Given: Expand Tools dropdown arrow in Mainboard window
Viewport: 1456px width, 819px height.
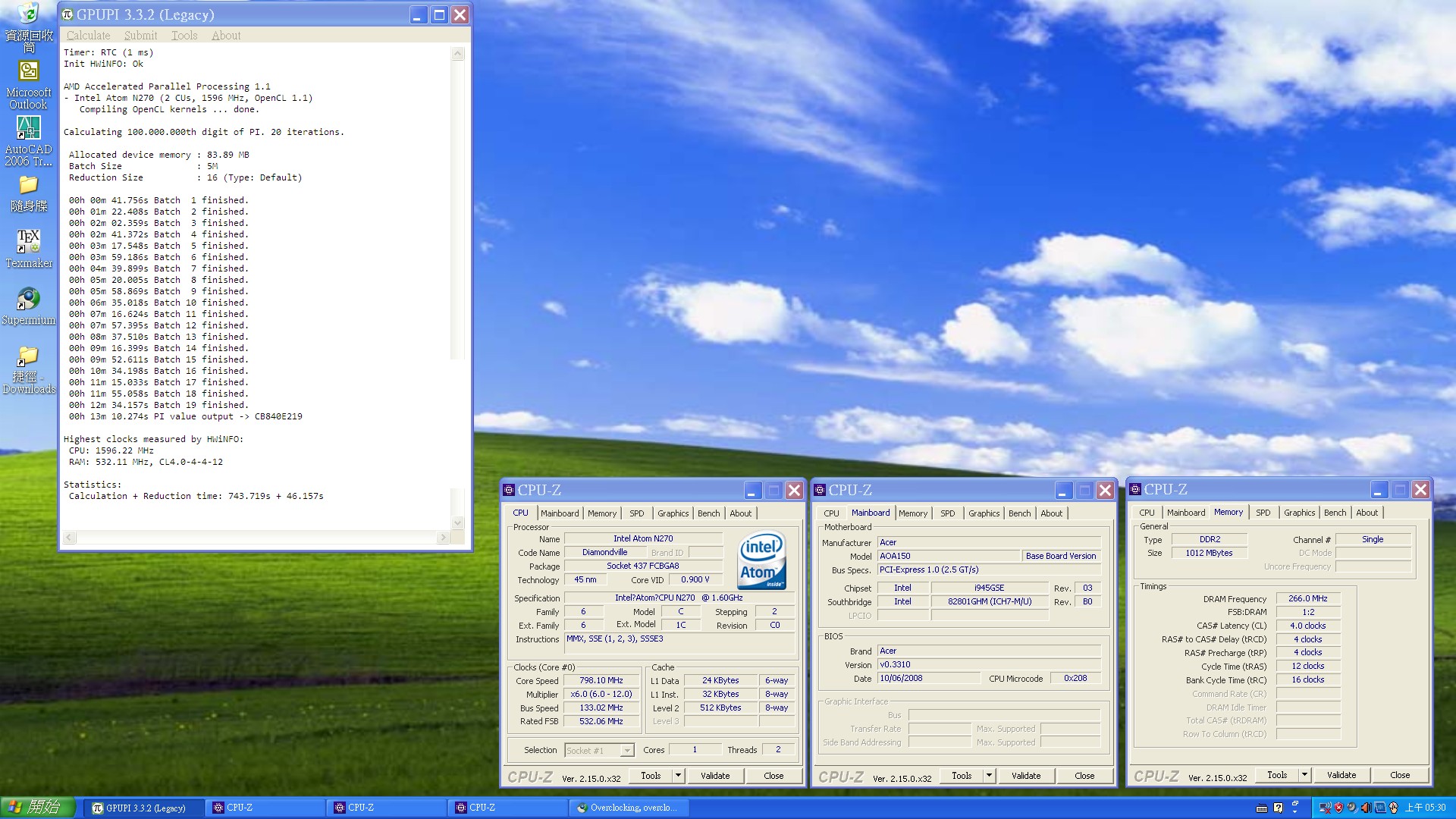Looking at the screenshot, I should coord(989,776).
